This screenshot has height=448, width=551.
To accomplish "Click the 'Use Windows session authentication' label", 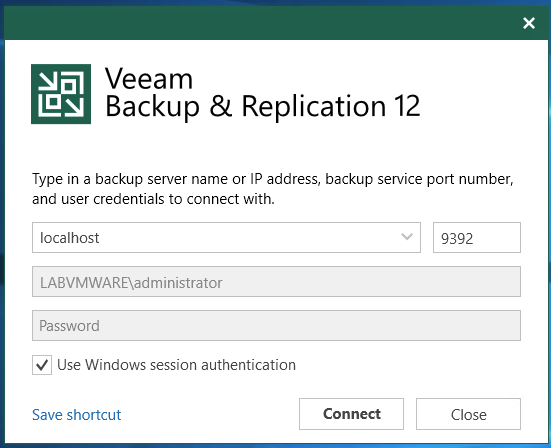I will pyautogui.click(x=176, y=365).
